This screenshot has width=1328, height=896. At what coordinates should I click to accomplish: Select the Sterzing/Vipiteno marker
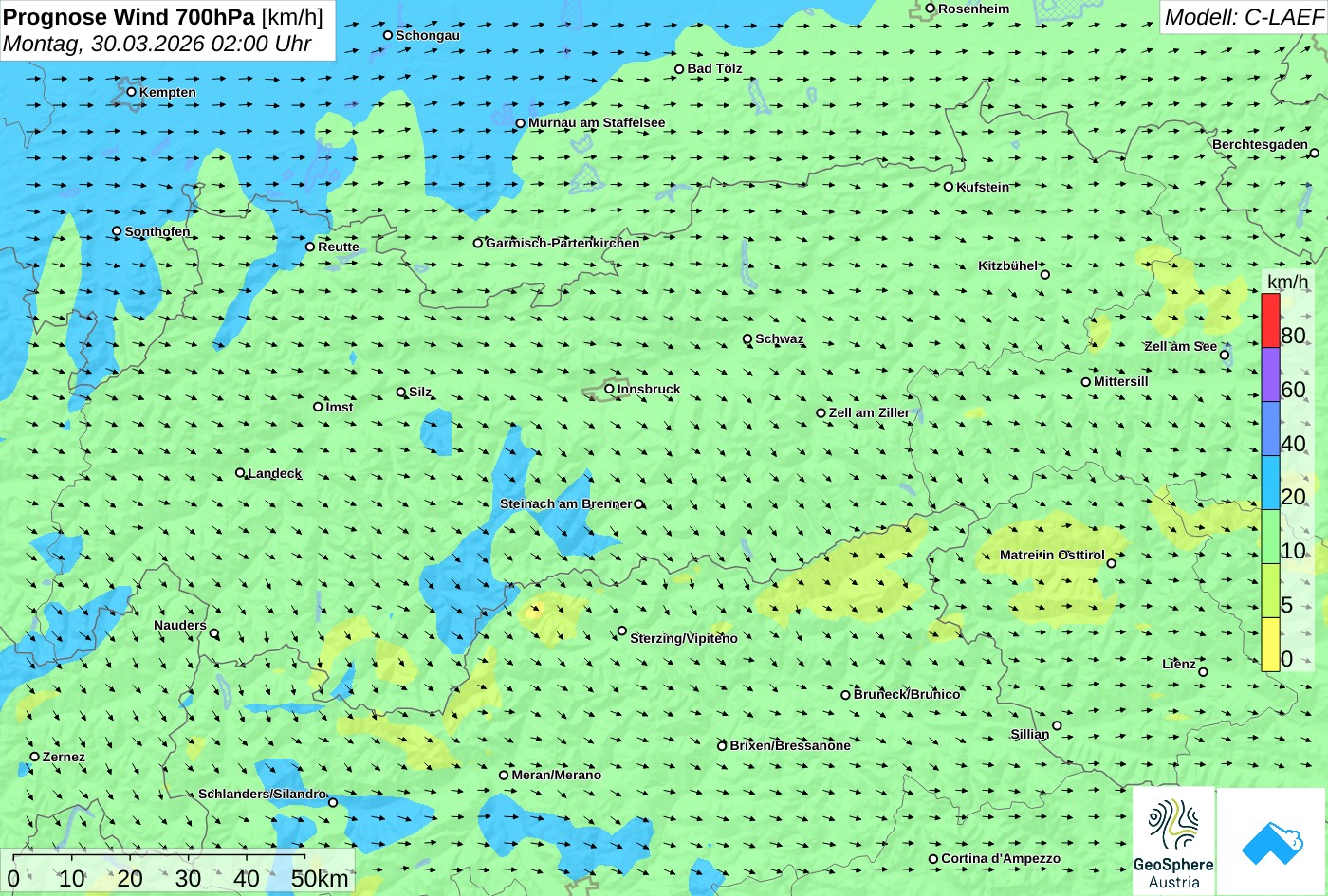[622, 631]
